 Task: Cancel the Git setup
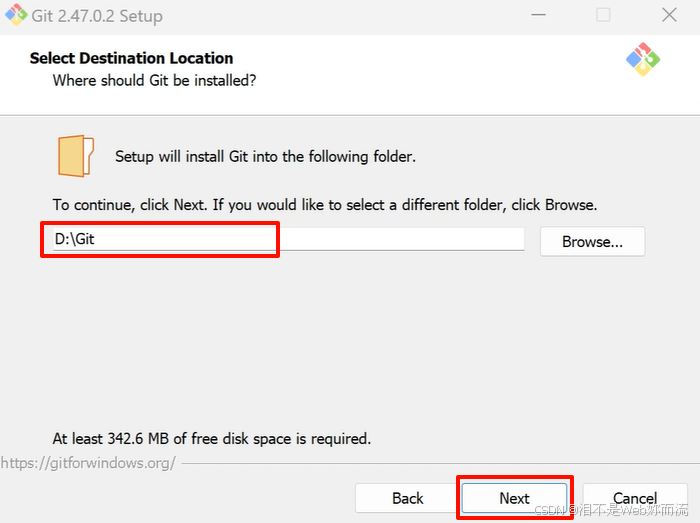click(x=635, y=498)
